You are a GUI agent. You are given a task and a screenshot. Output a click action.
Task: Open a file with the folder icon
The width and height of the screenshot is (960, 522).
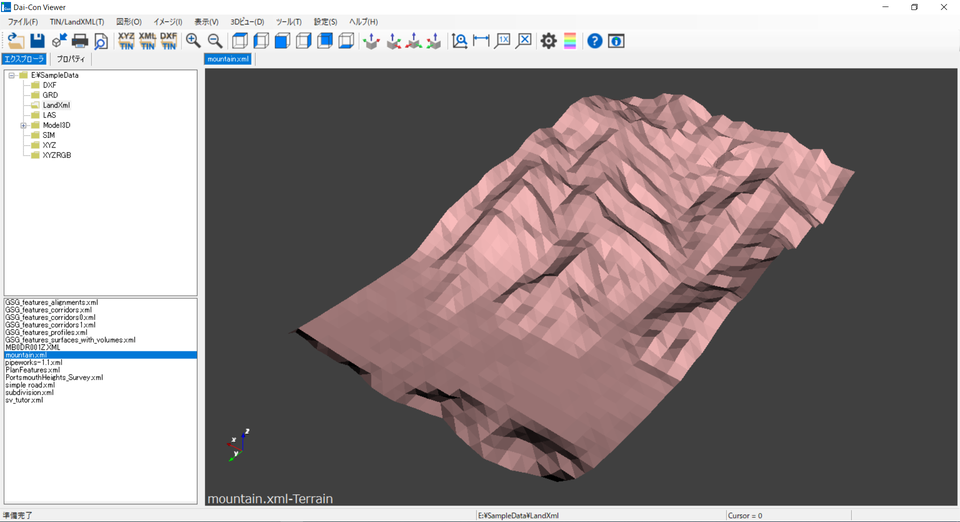point(16,41)
